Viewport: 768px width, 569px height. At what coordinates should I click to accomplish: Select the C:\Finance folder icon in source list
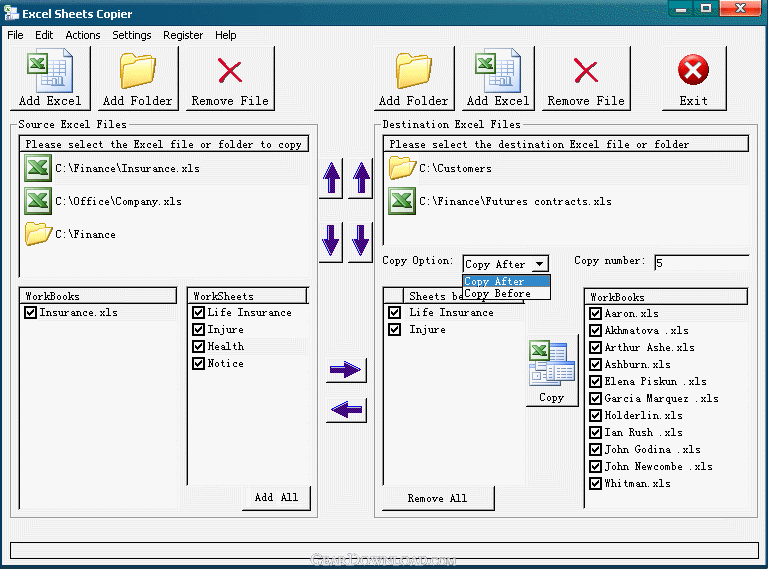(38, 234)
